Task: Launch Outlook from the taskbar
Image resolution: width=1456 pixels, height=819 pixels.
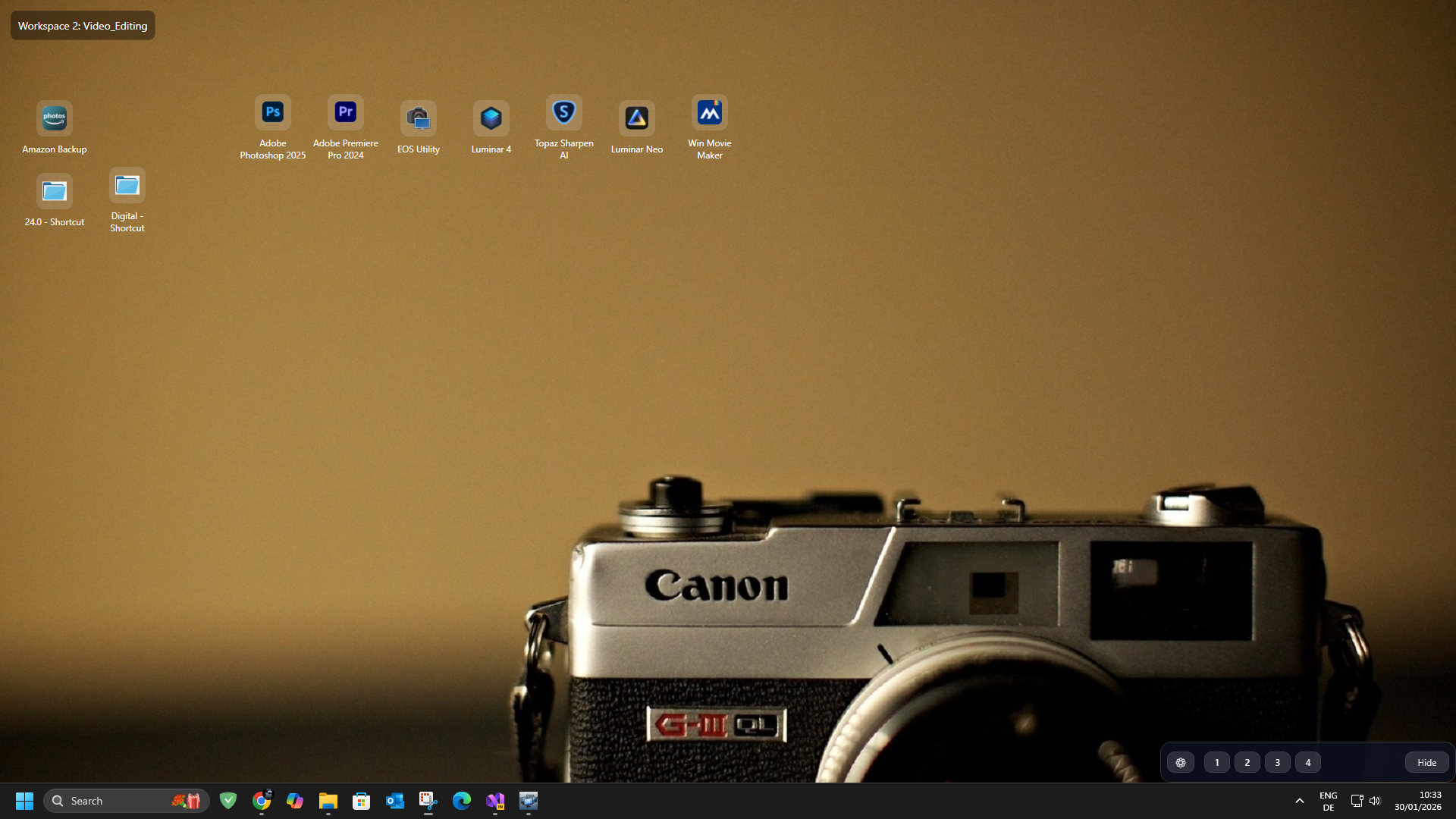Action: (395, 800)
